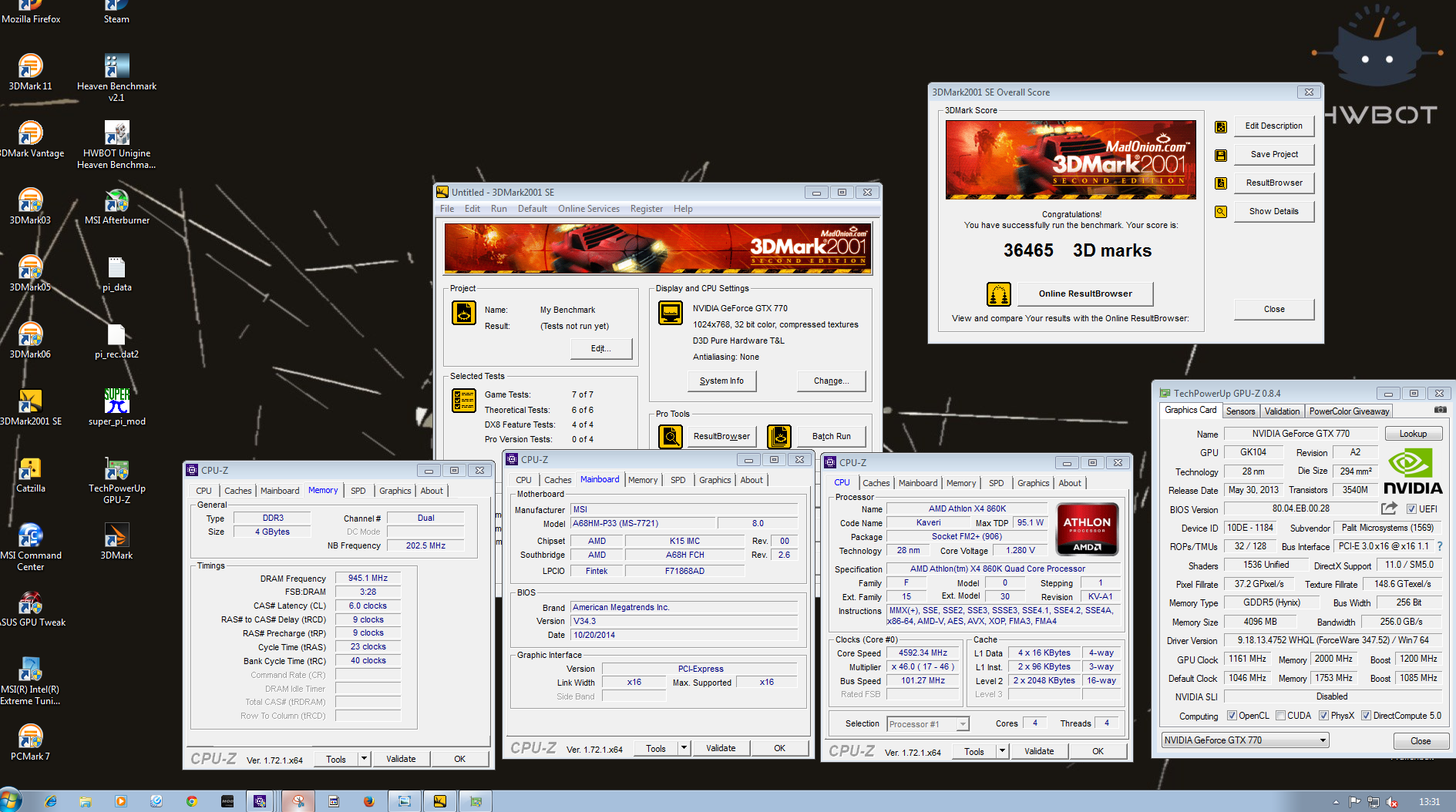The image size is (1456, 812).
Task: Click the Lookup button in GPU-Z
Action: pyautogui.click(x=1413, y=434)
